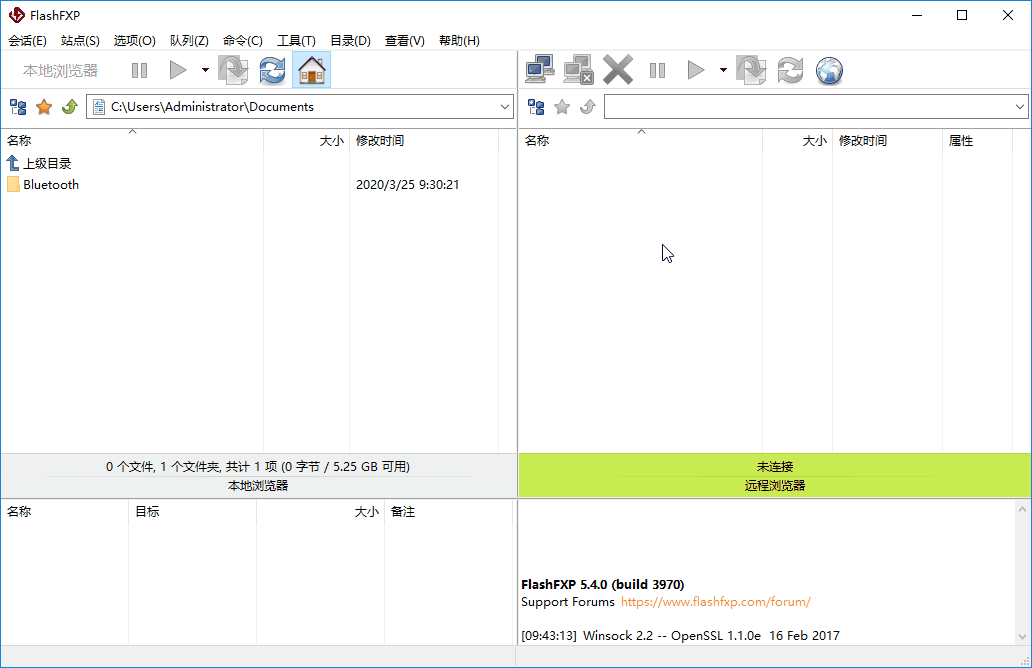
Task: Click queue pane 大小 column header
Action: 321,511
